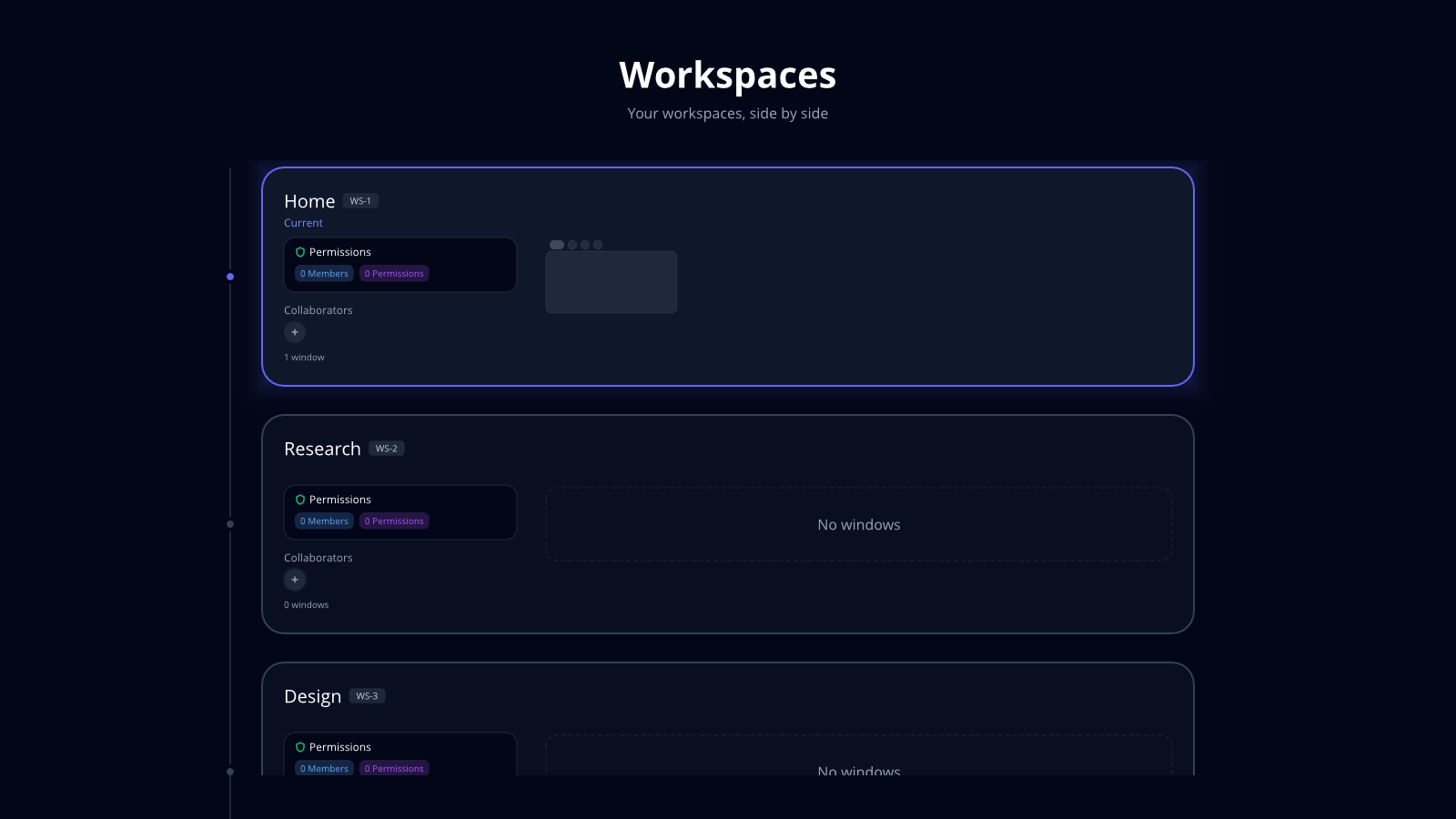Click 0 Permissions badge in Design card
1456x819 pixels.
tap(394, 768)
